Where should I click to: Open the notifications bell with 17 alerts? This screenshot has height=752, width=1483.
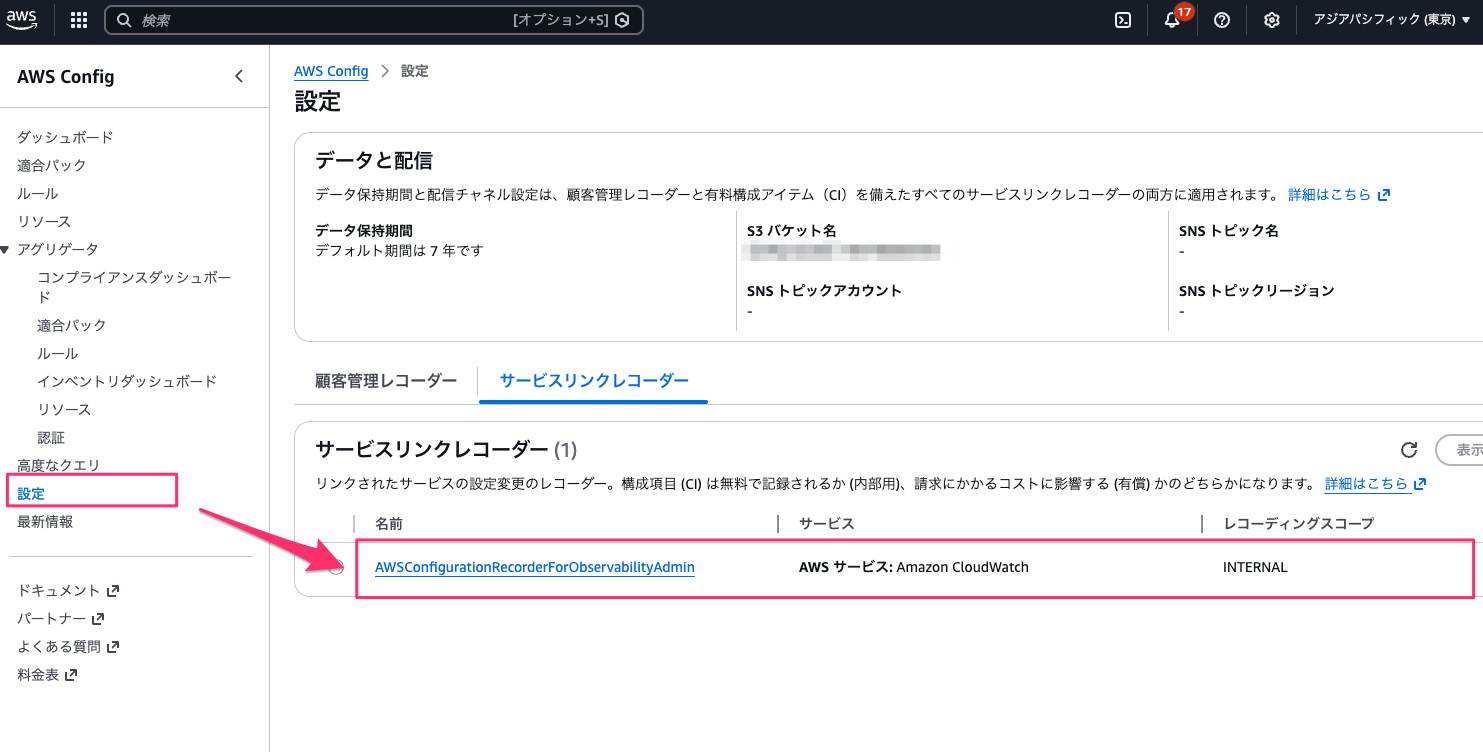[1171, 20]
